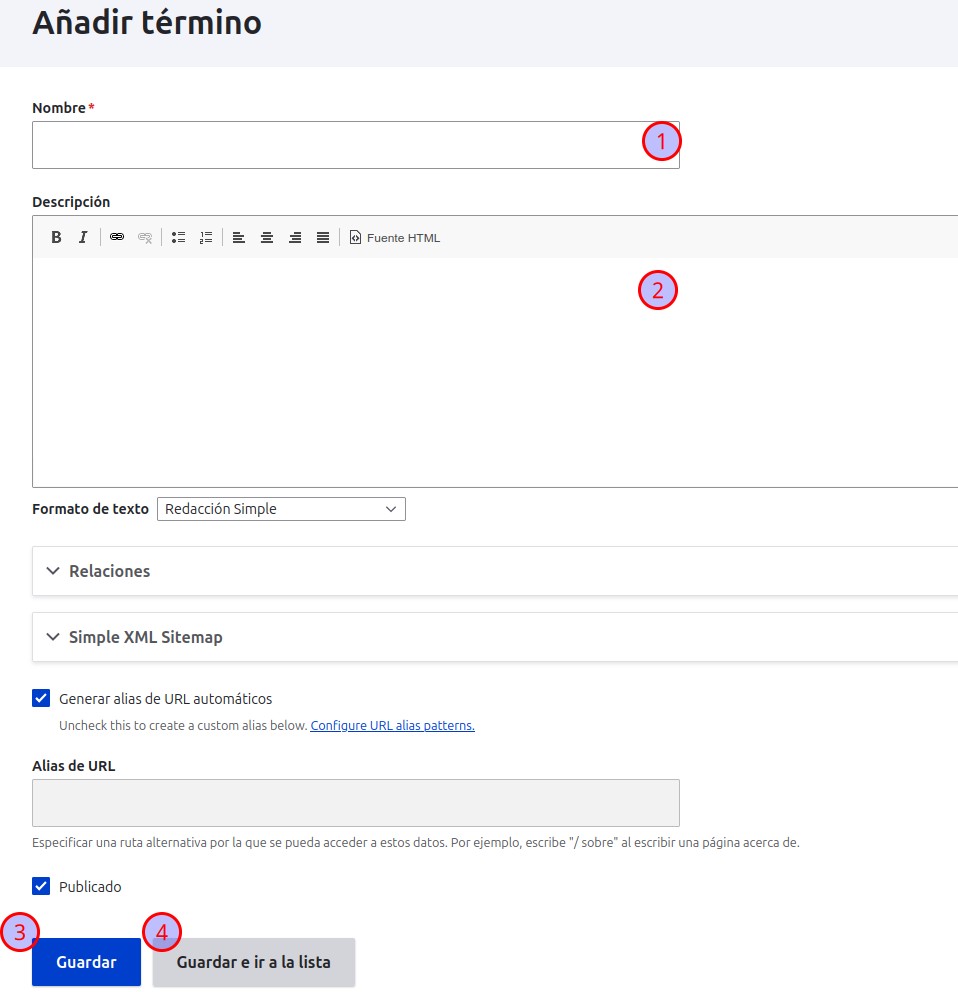Image resolution: width=958 pixels, height=992 pixels.
Task: Click the insert link icon
Action: (117, 237)
